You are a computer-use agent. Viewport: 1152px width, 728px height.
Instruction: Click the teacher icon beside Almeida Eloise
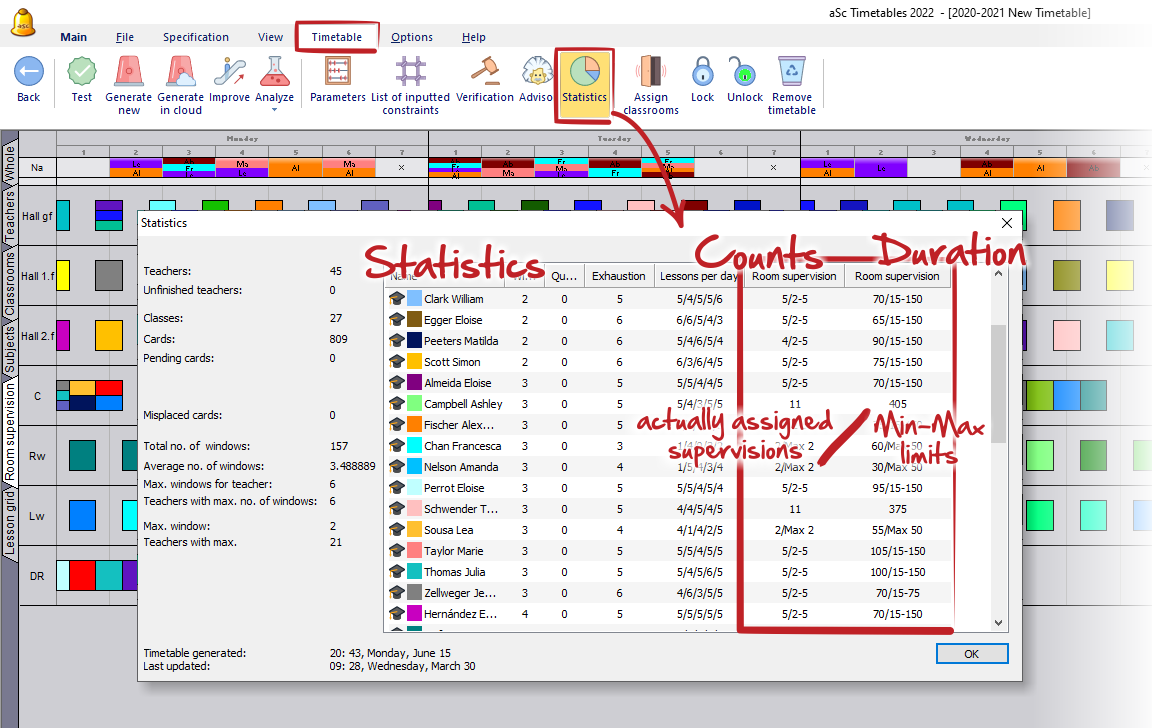pos(397,382)
